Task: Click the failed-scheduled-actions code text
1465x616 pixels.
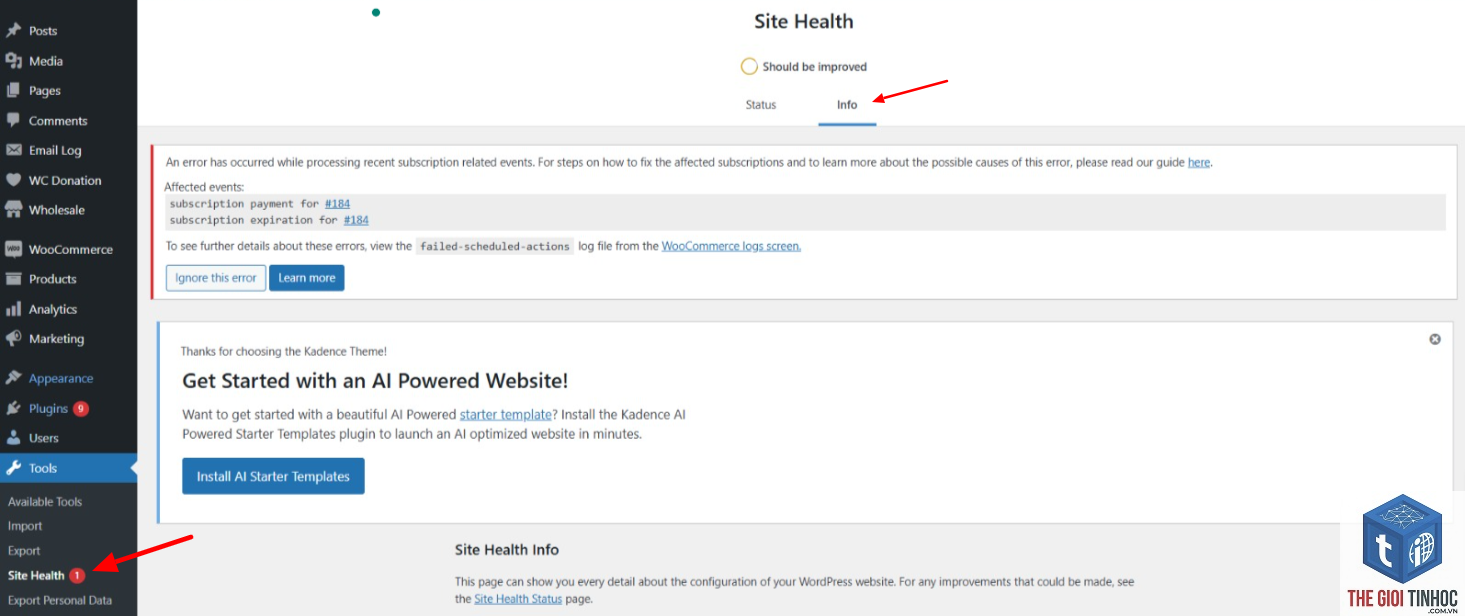Action: [495, 246]
